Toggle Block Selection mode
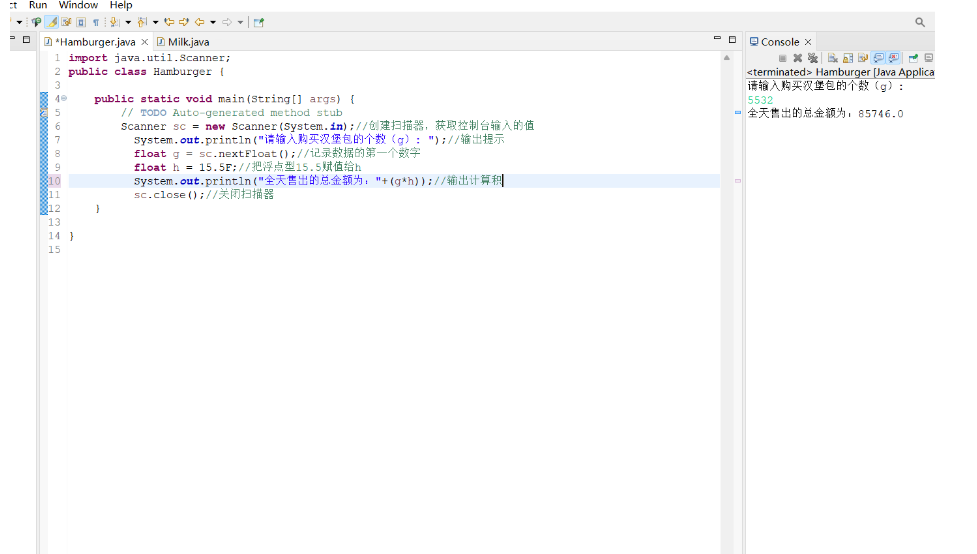This screenshot has width=977, height=554. click(x=81, y=22)
